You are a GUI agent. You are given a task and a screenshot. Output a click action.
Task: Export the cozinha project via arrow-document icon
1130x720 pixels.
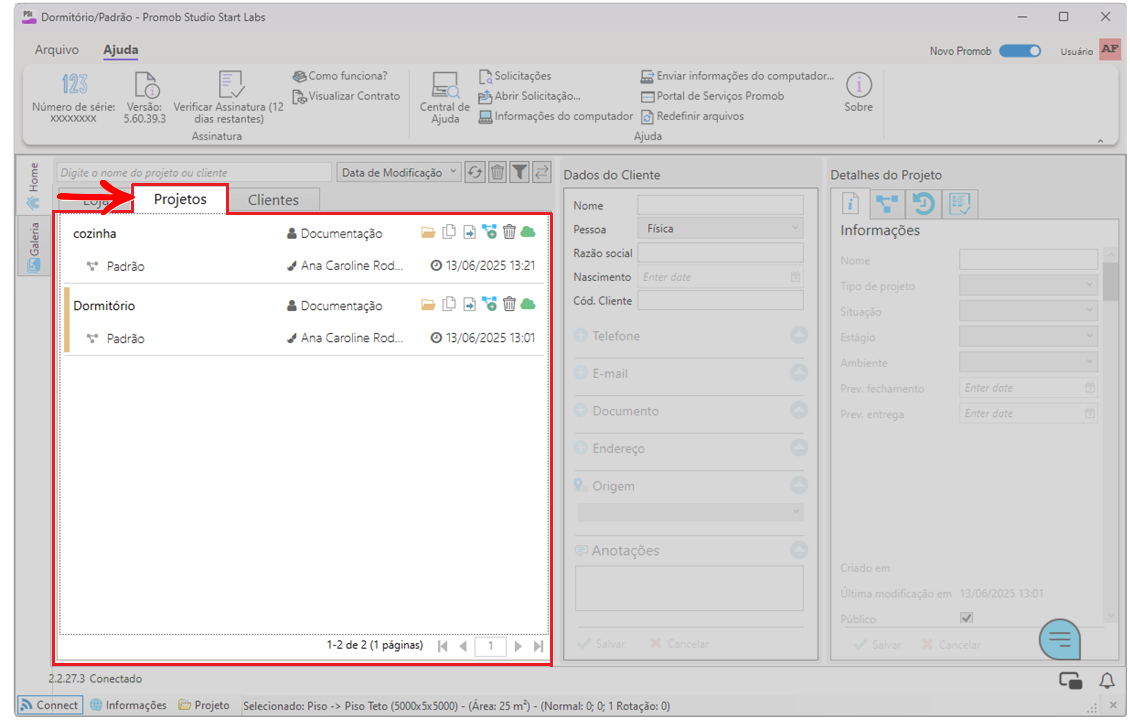pyautogui.click(x=469, y=232)
